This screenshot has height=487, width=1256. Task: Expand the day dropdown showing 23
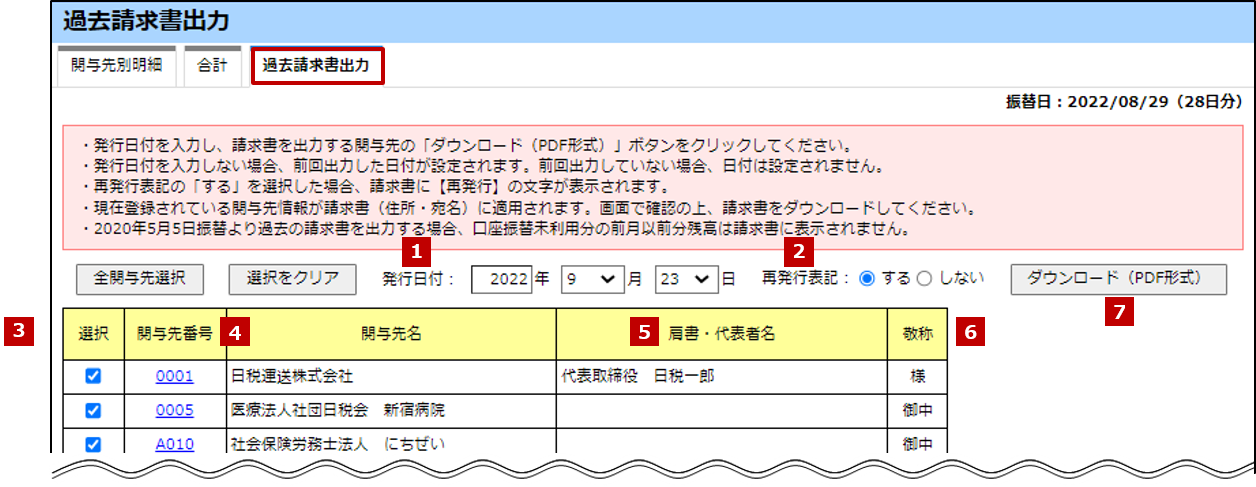point(685,279)
